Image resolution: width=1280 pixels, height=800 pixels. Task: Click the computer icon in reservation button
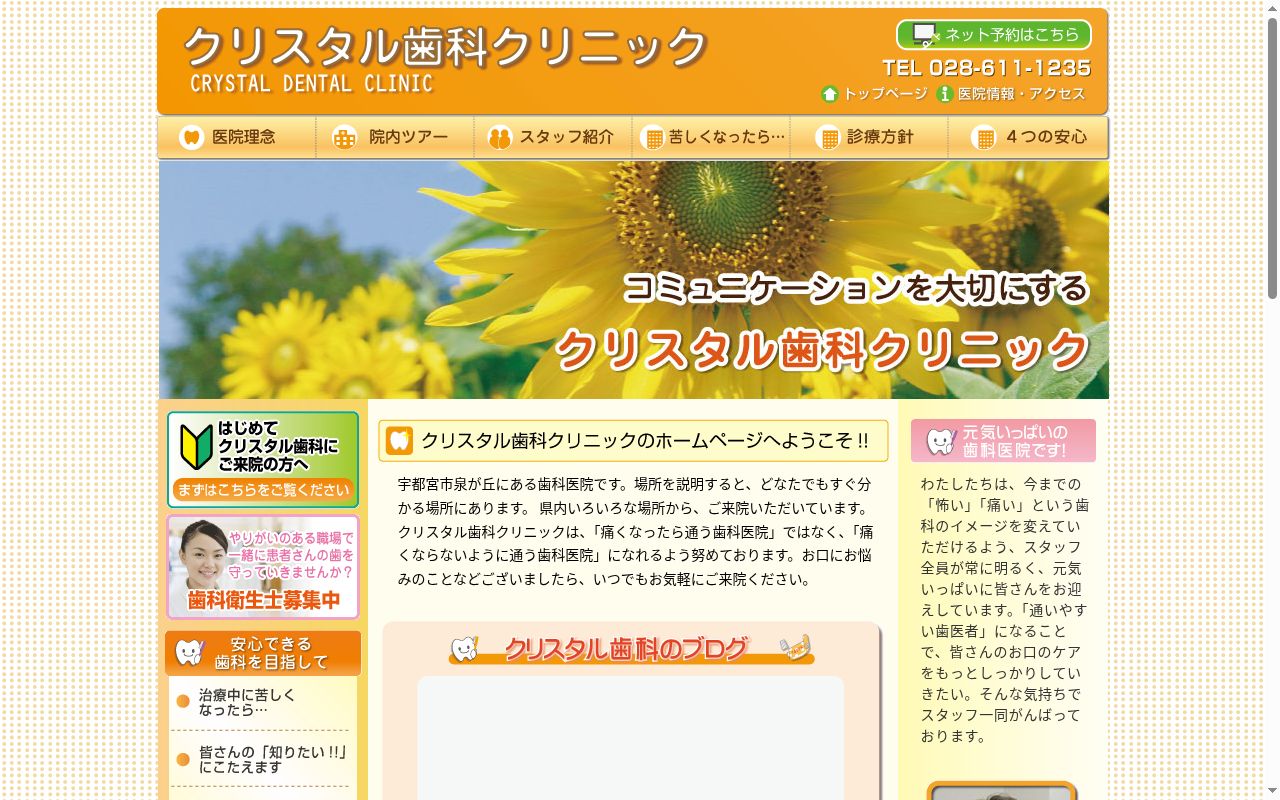(925, 35)
